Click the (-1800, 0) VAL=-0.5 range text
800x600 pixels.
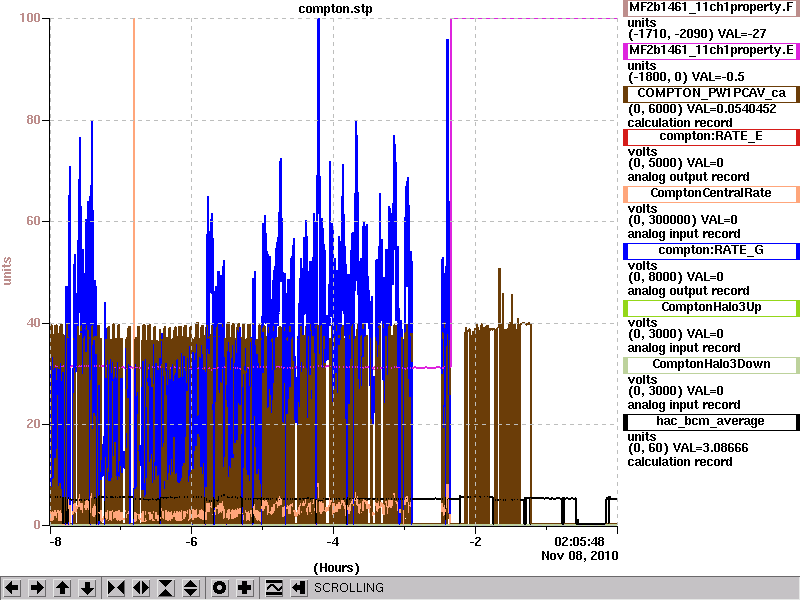[x=686, y=77]
